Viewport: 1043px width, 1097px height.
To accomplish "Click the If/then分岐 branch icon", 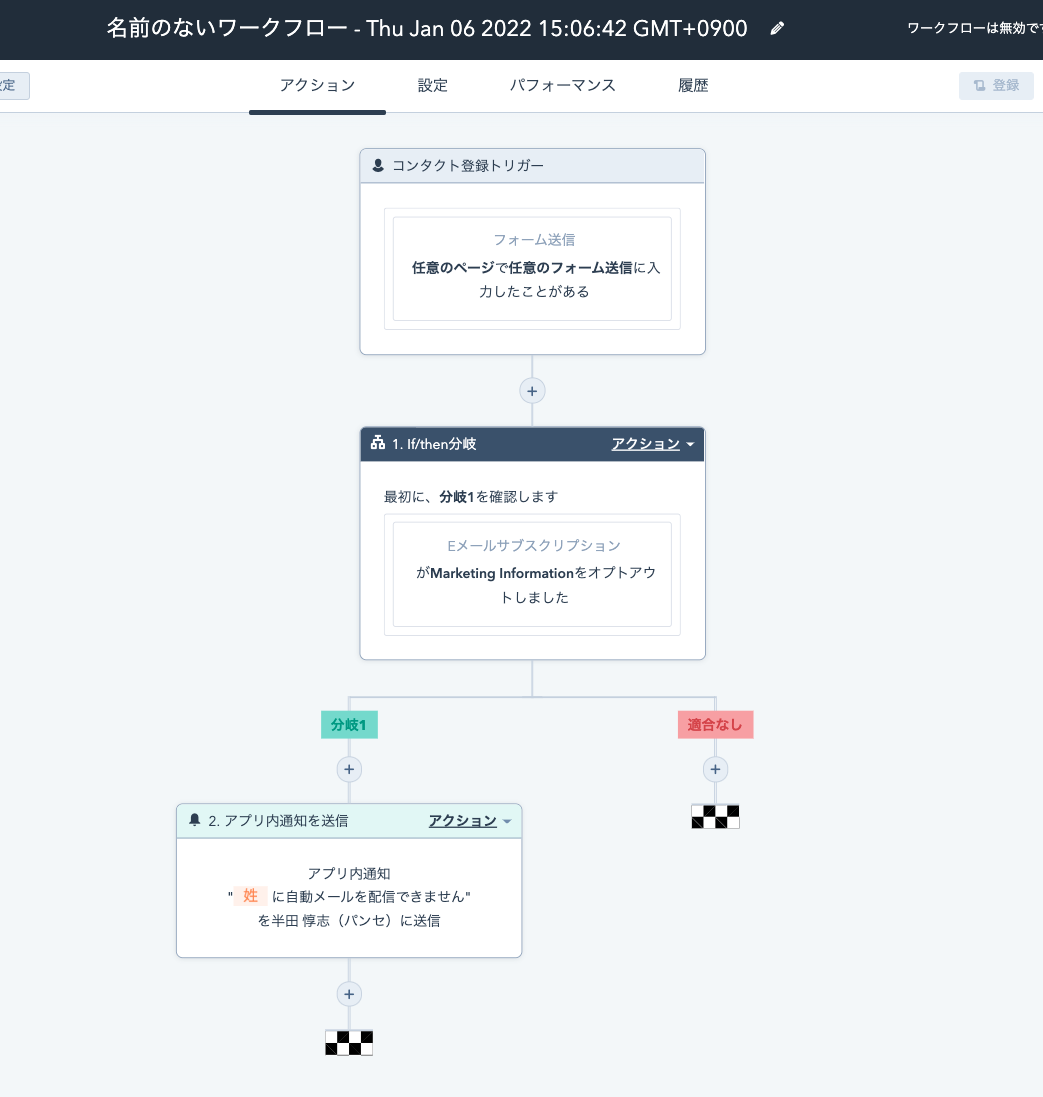I will pyautogui.click(x=378, y=444).
